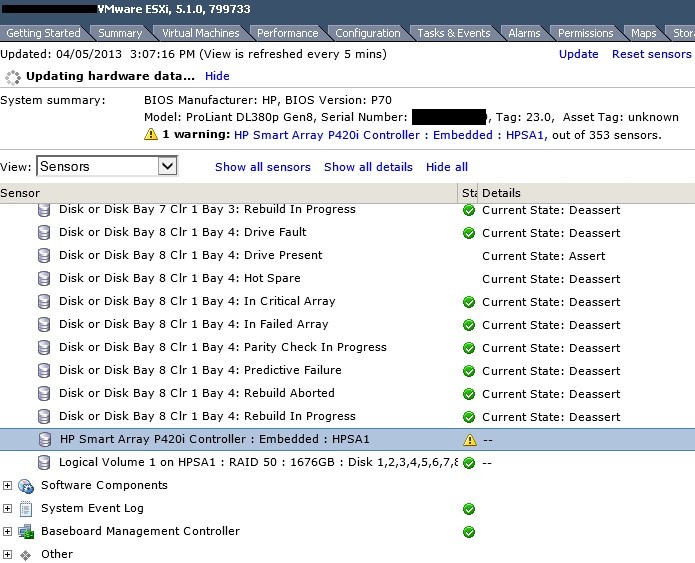The image size is (695, 563).
Task: Click green status icon for Predictive Failure row
Action: tap(469, 371)
